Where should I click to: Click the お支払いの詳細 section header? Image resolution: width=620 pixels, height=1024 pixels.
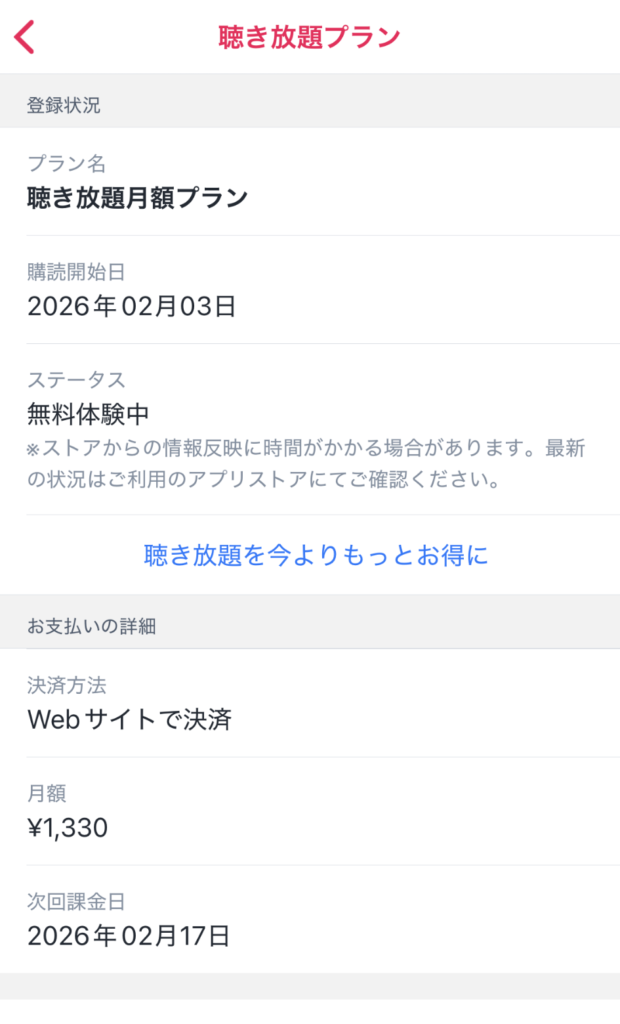click(91, 627)
